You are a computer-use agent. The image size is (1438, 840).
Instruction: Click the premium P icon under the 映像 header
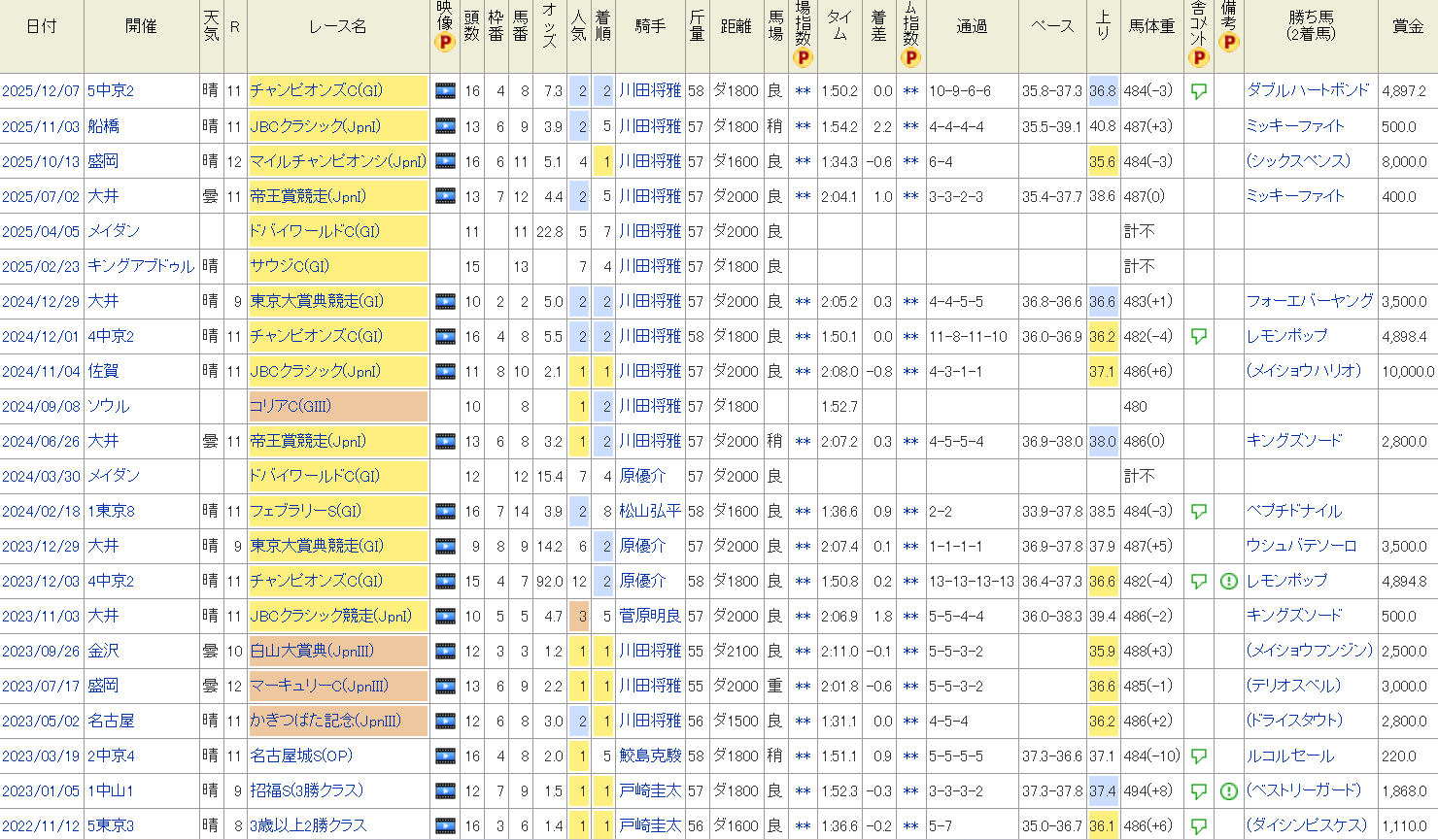pyautogui.click(x=445, y=43)
